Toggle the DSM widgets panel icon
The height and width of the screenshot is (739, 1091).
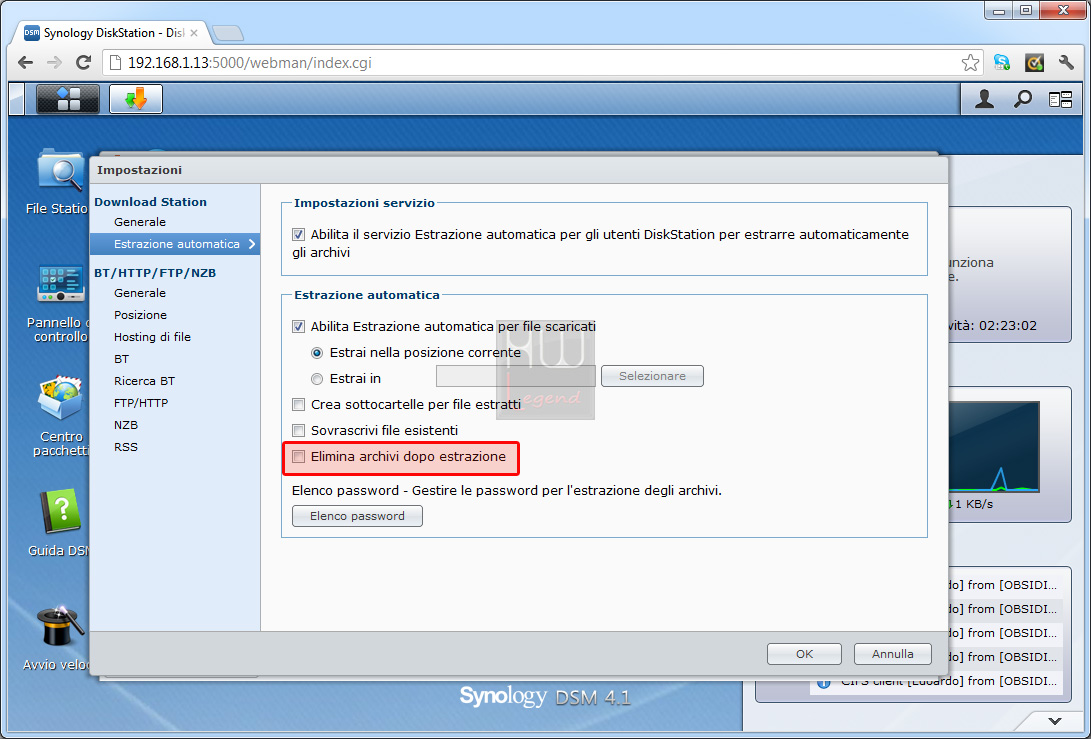coord(1060,100)
